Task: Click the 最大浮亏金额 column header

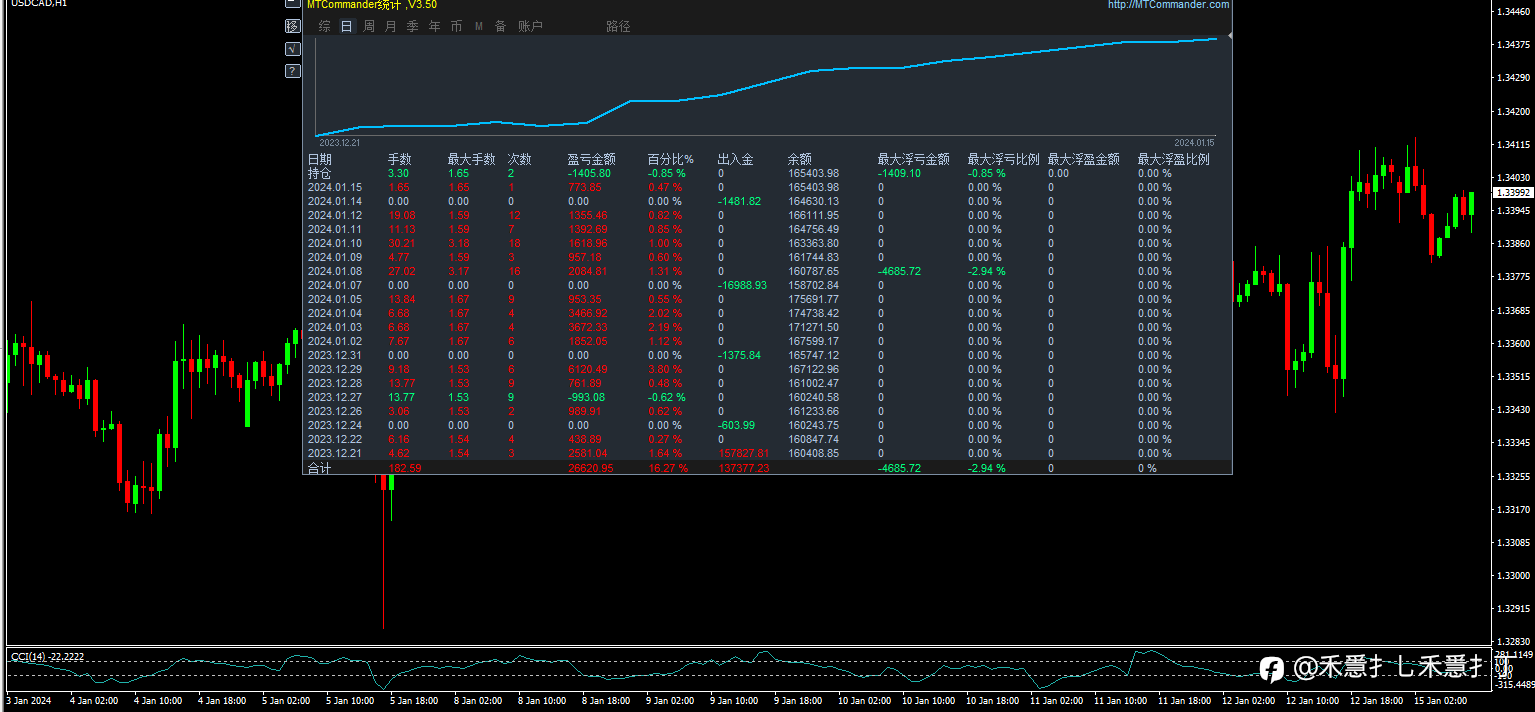Action: (x=913, y=159)
